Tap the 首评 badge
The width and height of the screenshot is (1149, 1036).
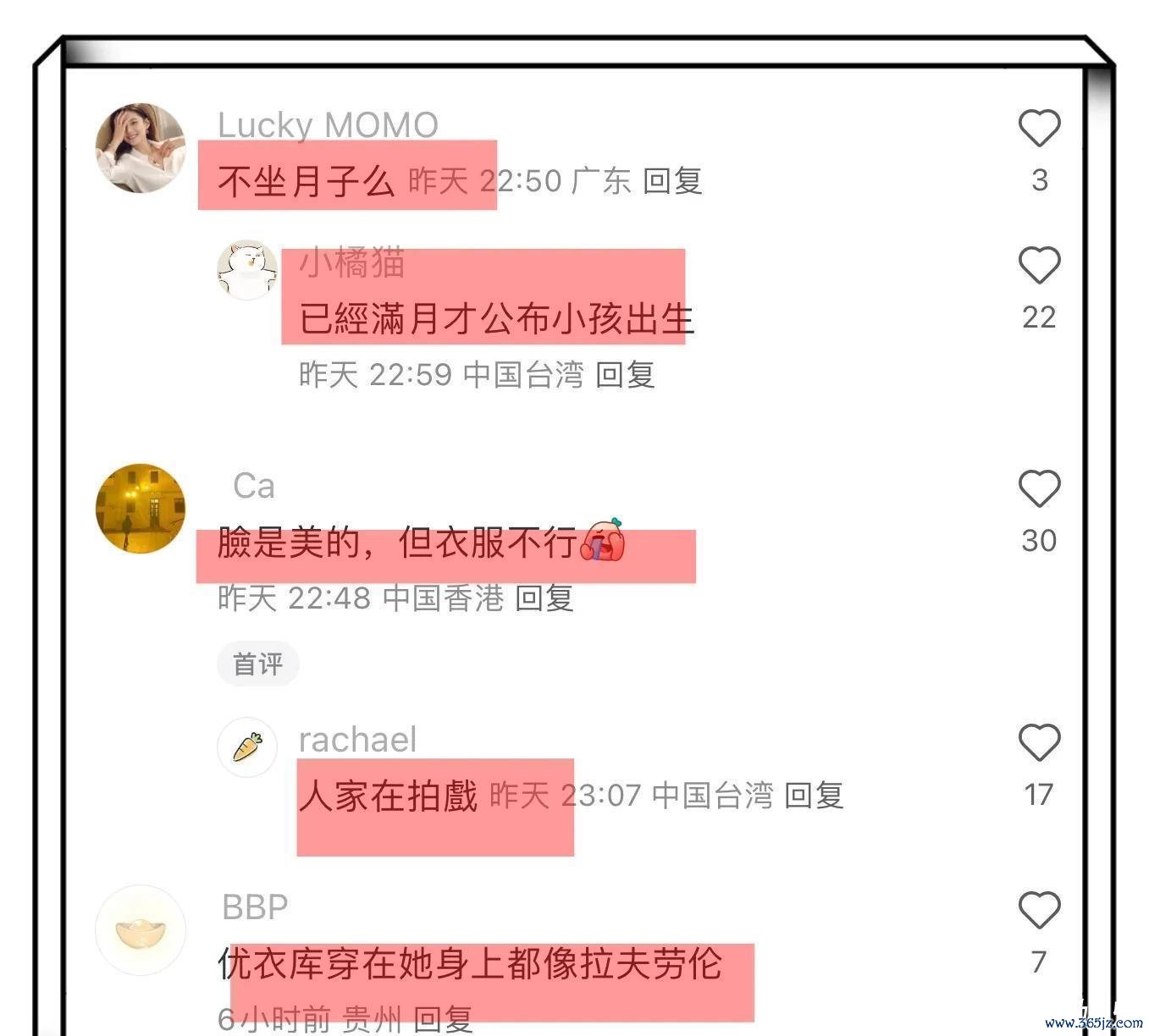click(x=258, y=664)
